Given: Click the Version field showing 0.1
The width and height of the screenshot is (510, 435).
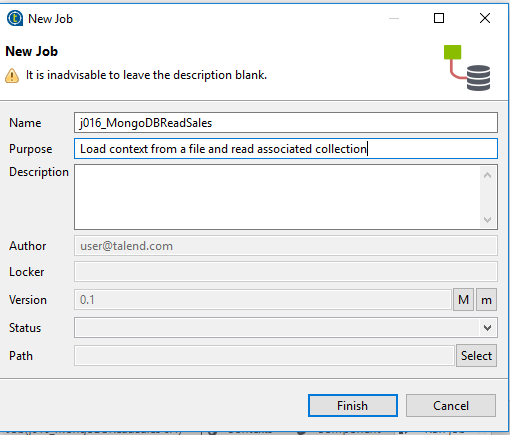Looking at the screenshot, I should pos(263,300).
